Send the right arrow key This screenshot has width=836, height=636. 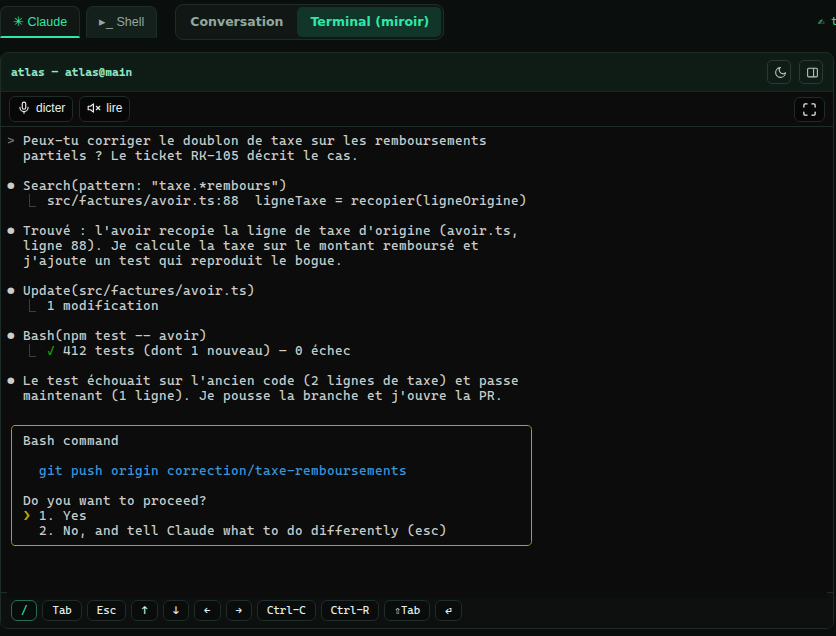239,610
